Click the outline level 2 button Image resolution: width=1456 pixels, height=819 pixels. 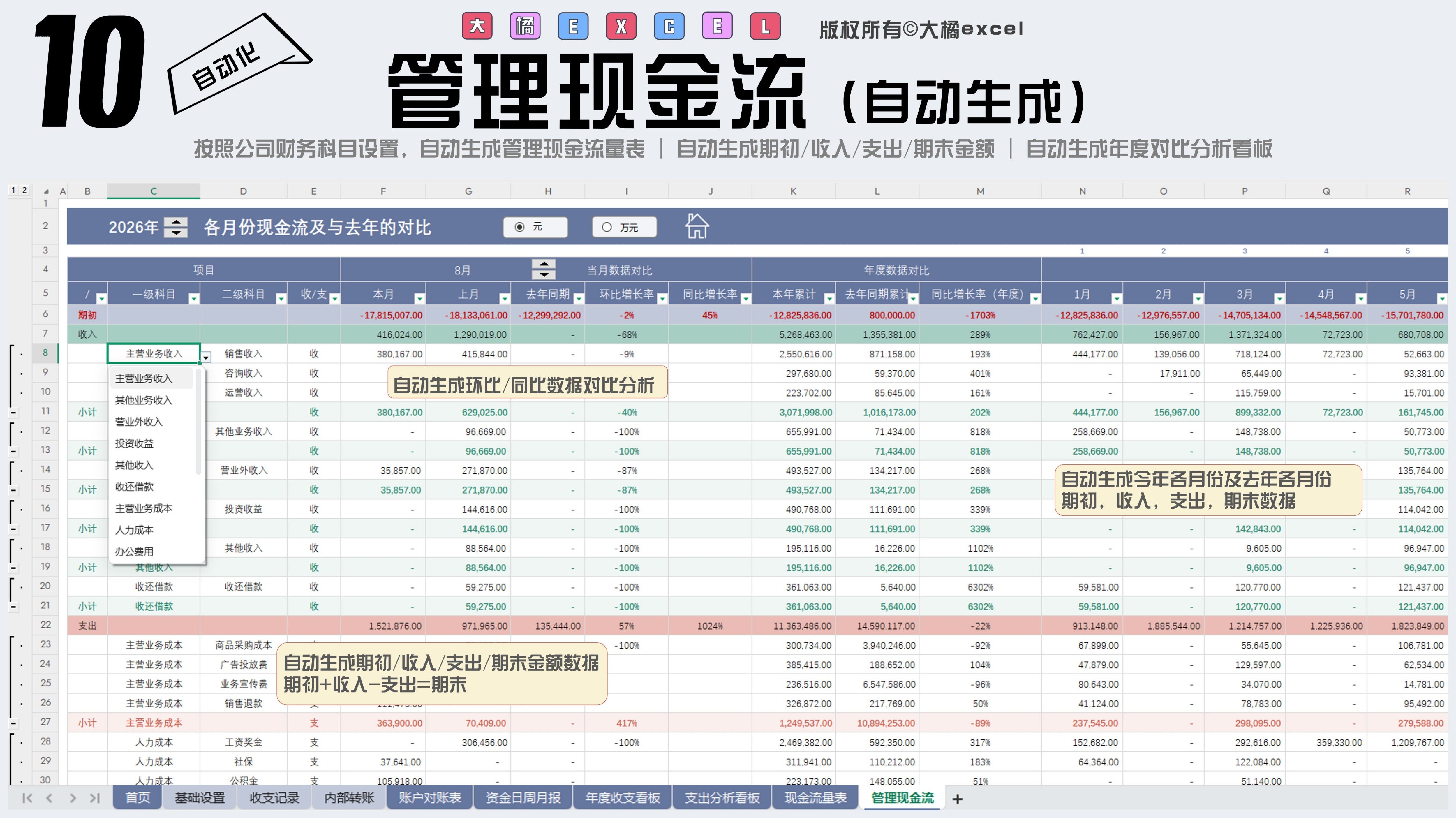click(24, 190)
